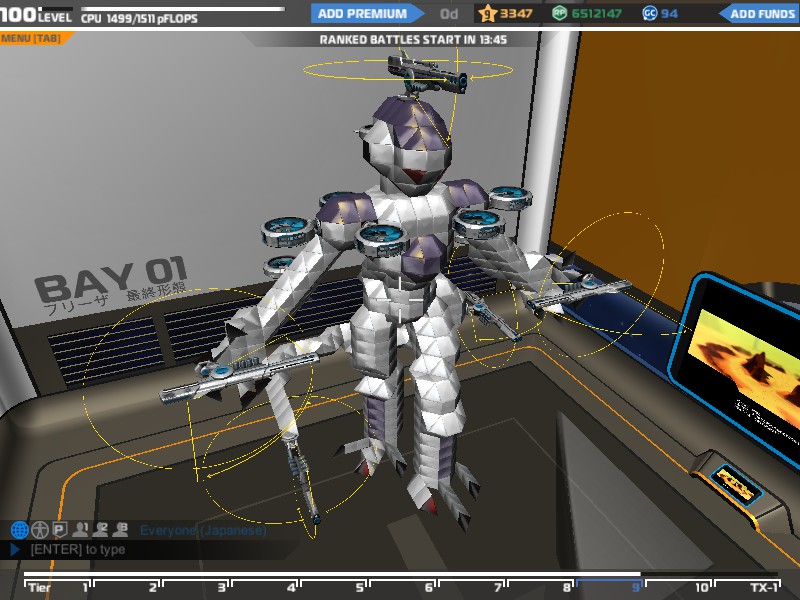Screen dimensions: 800x600
Task: Click the blue GC currency icon
Action: point(649,13)
